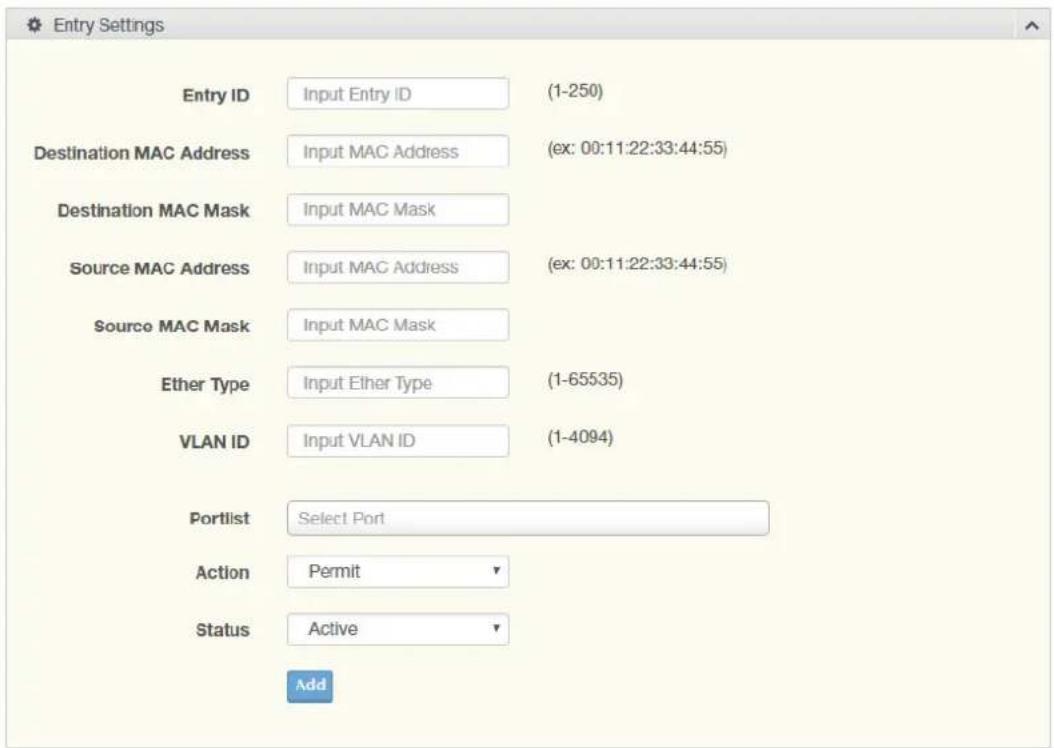Image resolution: width=1054 pixels, height=748 pixels.
Task: Click the (1-4094) VLAN range hint
Action: tap(579, 438)
